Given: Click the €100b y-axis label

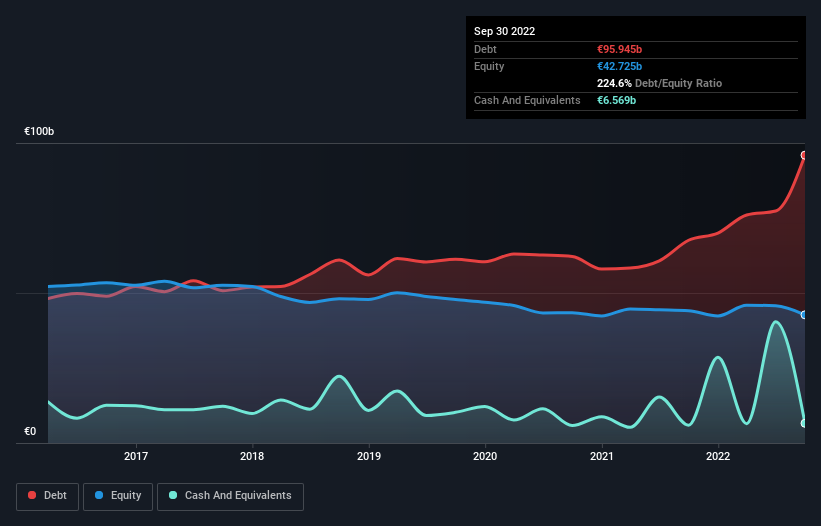Looking at the screenshot, I should pos(39,131).
